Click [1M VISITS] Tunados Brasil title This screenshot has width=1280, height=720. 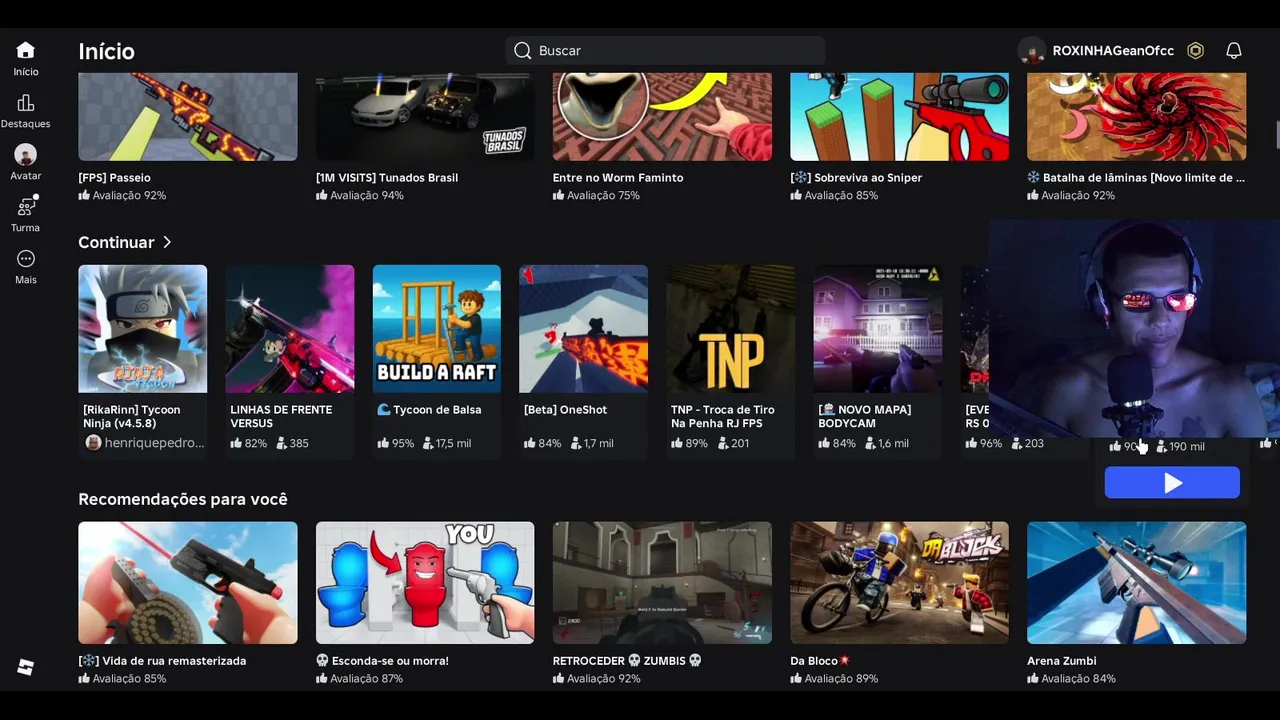coord(387,178)
